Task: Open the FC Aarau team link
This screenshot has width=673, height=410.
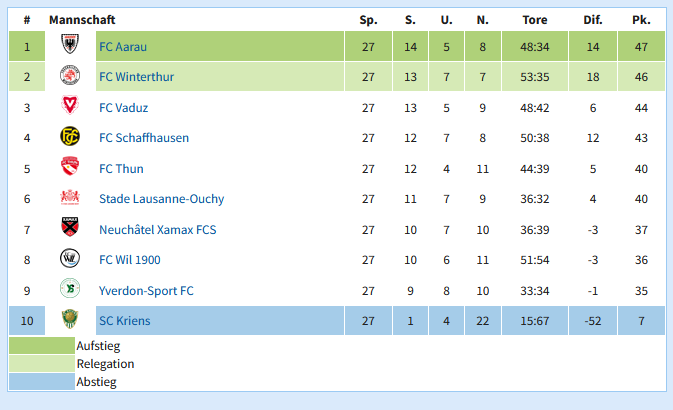Action: (123, 46)
